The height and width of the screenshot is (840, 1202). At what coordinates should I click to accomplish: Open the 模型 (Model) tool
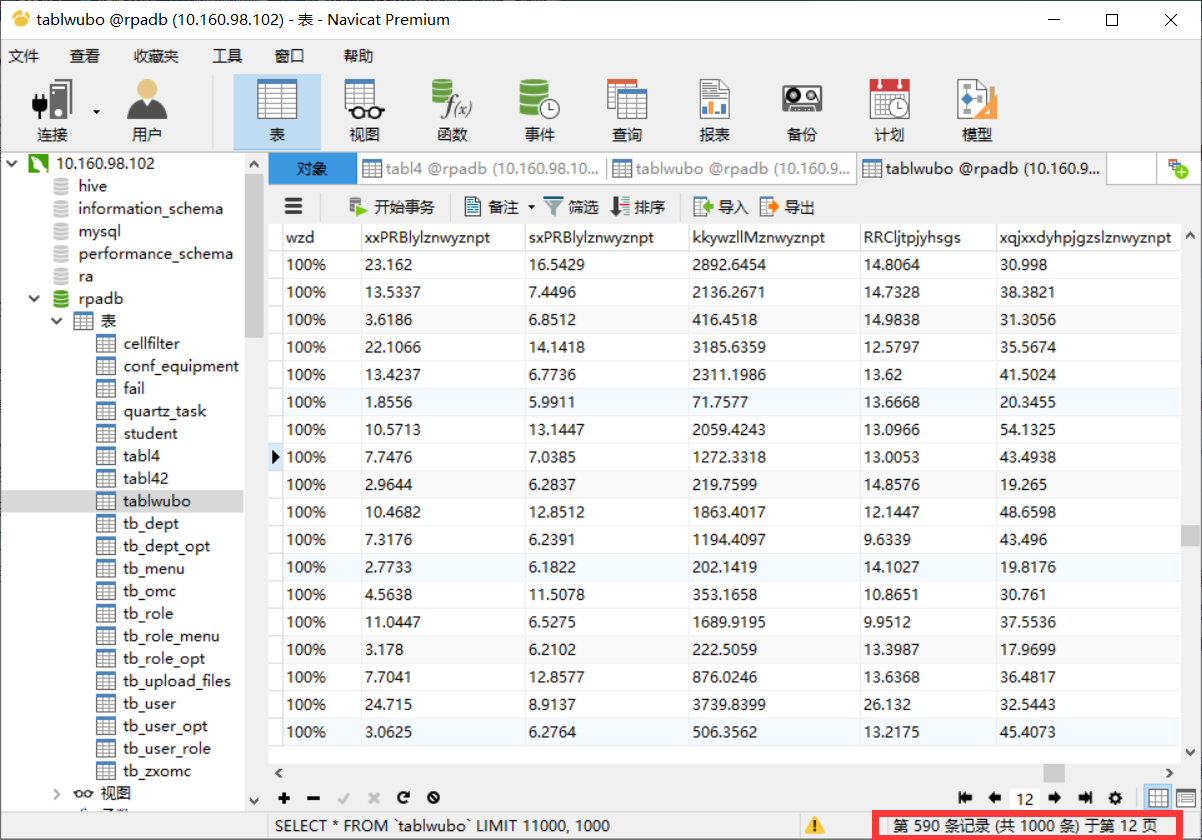[975, 108]
